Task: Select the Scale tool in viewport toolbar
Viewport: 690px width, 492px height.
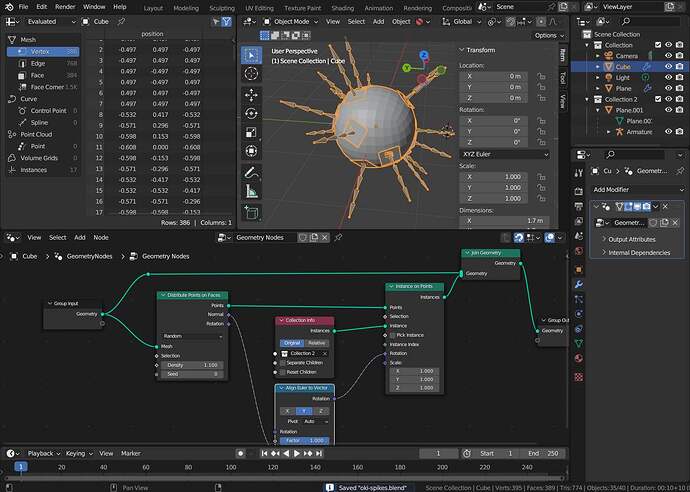Action: (251, 132)
